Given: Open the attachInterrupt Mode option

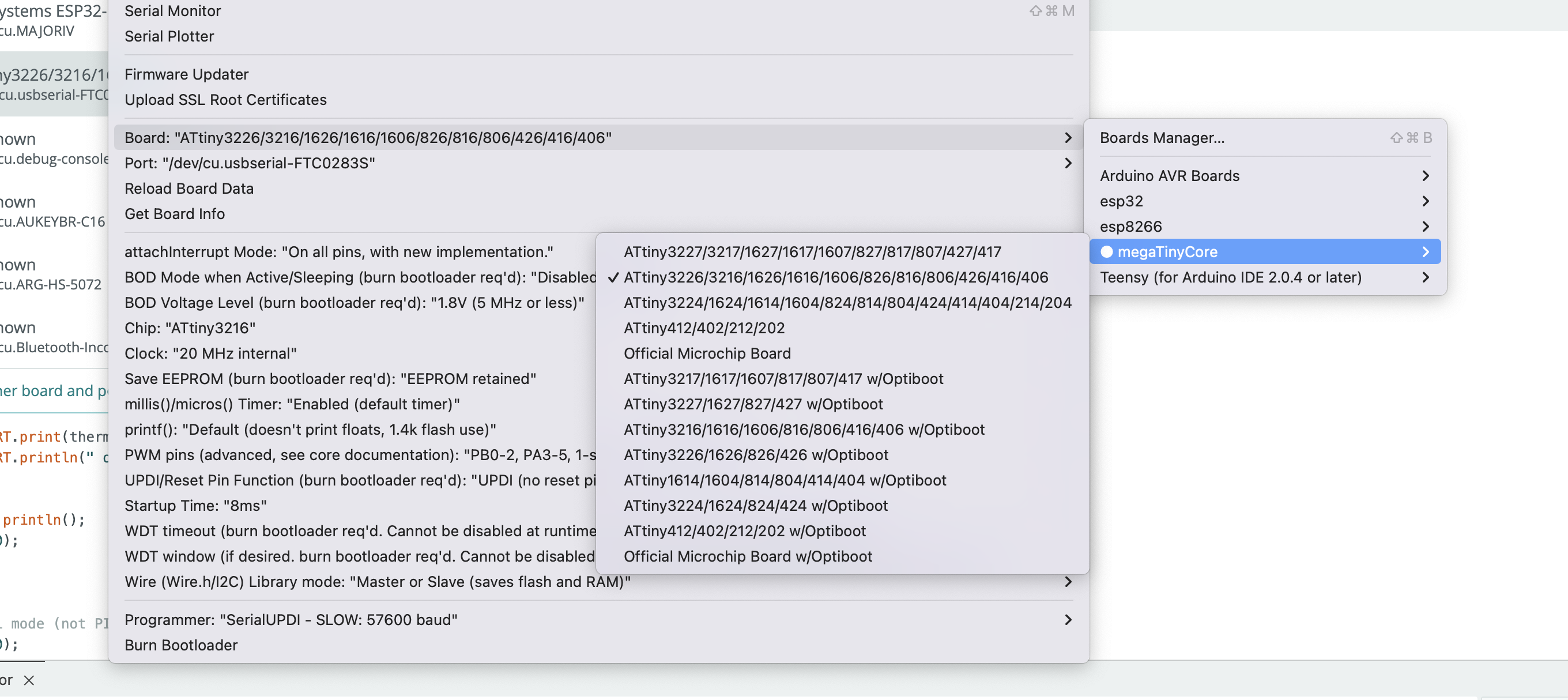Looking at the screenshot, I should (x=355, y=252).
